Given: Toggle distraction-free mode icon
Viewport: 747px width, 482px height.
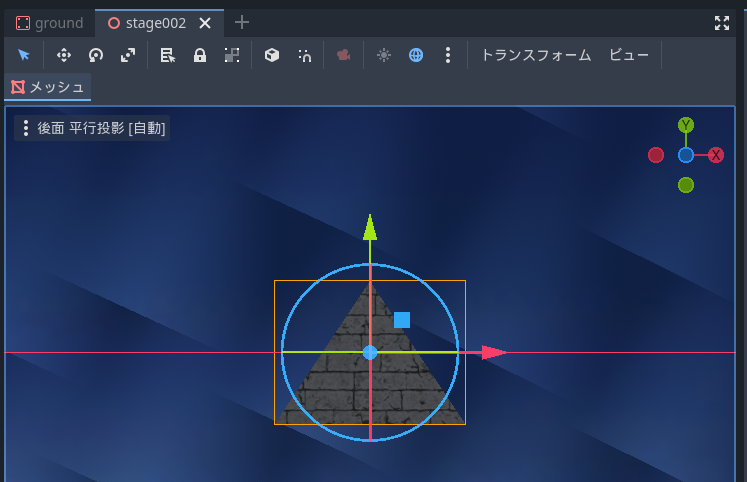Looking at the screenshot, I should (722, 23).
